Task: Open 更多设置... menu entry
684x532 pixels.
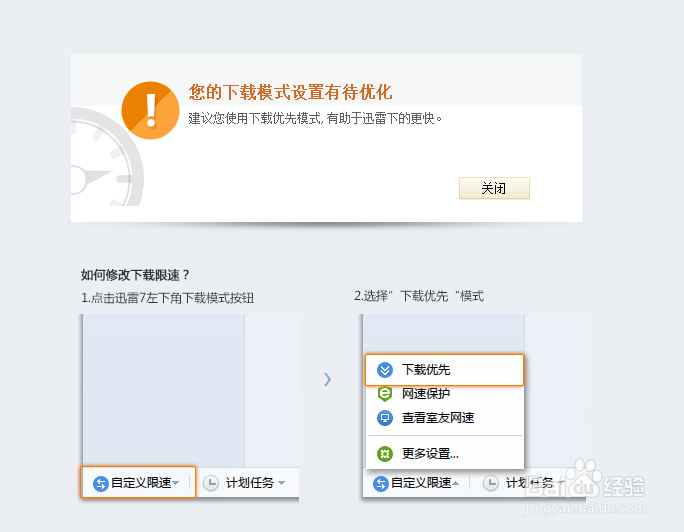Action: point(444,454)
